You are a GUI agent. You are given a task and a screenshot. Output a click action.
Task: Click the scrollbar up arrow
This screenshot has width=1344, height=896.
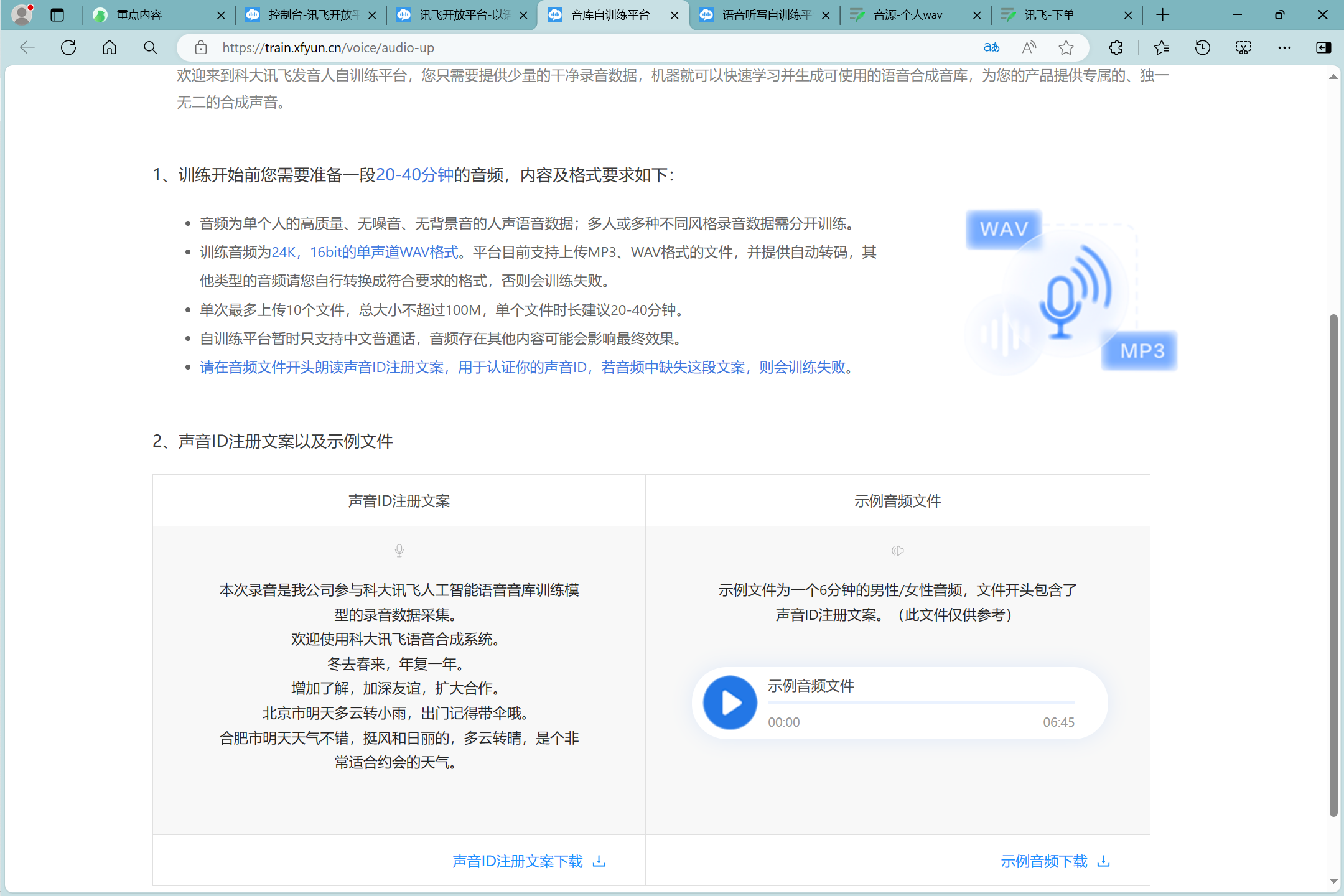pyautogui.click(x=1333, y=77)
